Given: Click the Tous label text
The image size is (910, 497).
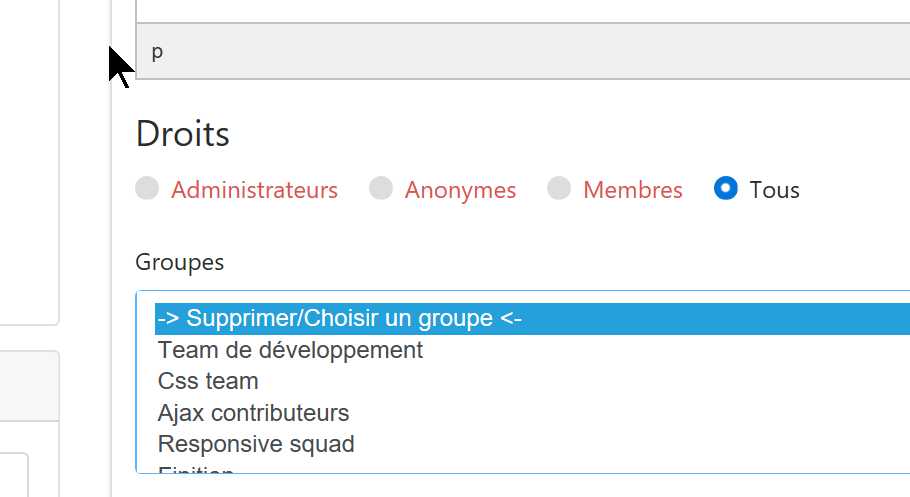Looking at the screenshot, I should pyautogui.click(x=774, y=190).
